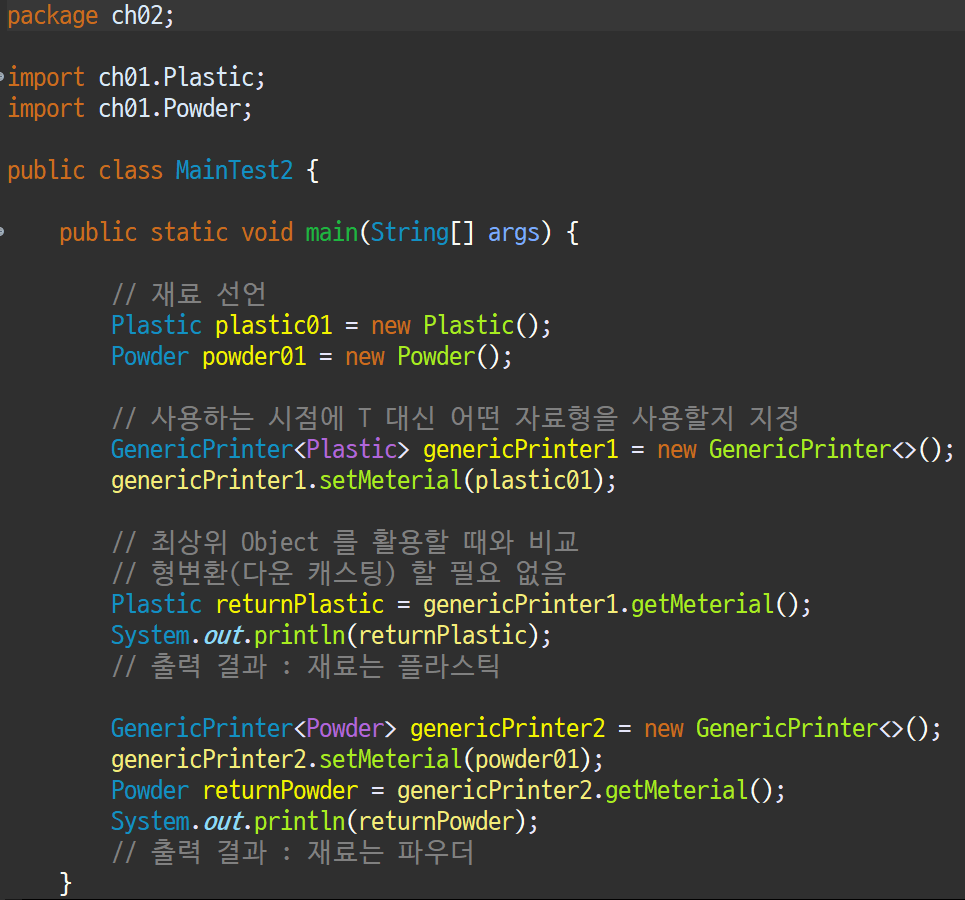This screenshot has height=900, width=965.
Task: Click the 'void' return type
Action: [267, 232]
